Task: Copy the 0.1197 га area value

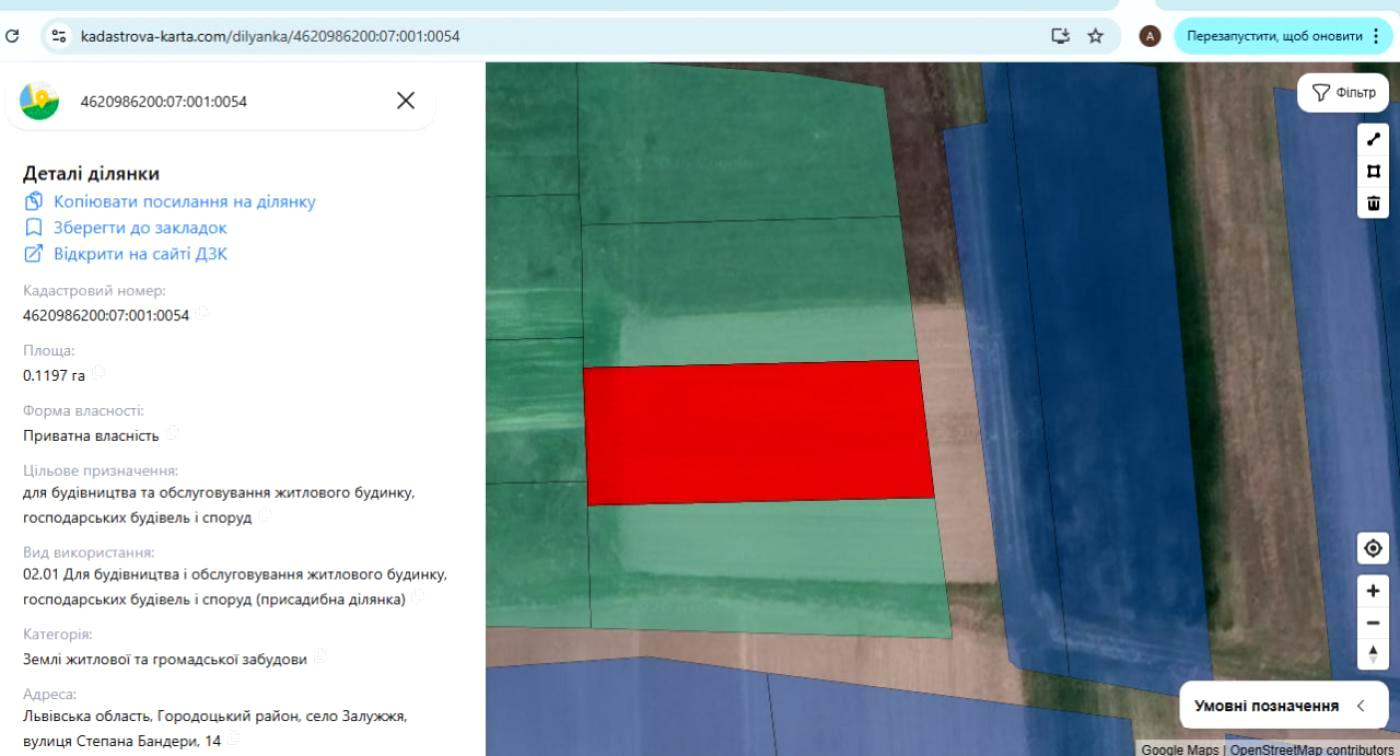Action: pos(98,373)
